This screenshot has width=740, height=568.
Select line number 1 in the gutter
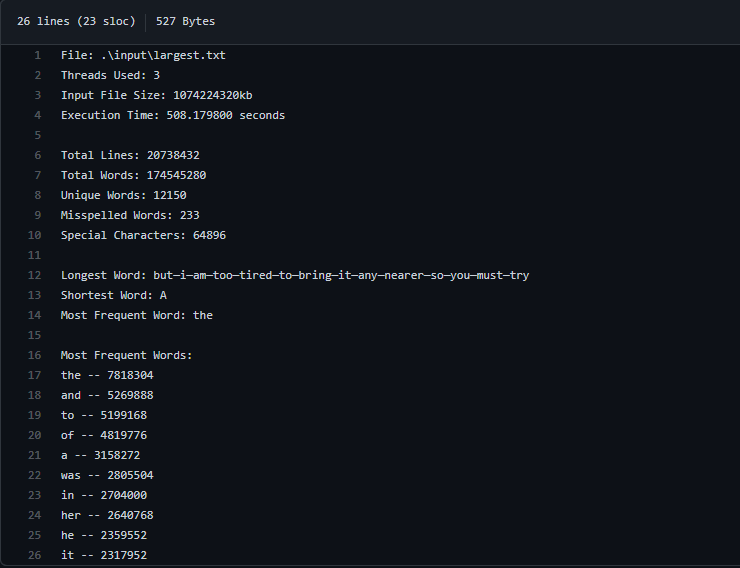pos(37,56)
